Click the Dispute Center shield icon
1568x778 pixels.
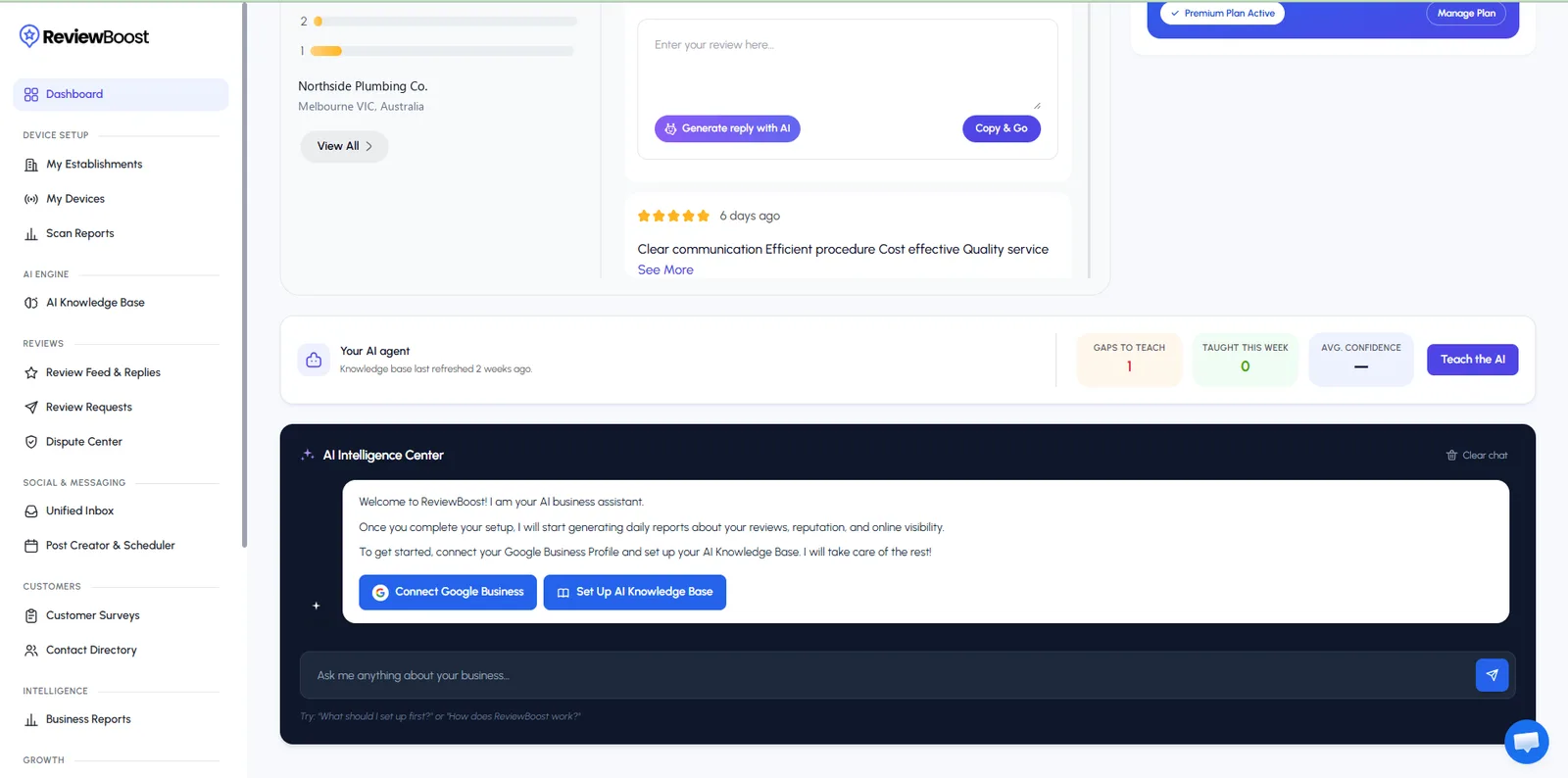click(31, 442)
